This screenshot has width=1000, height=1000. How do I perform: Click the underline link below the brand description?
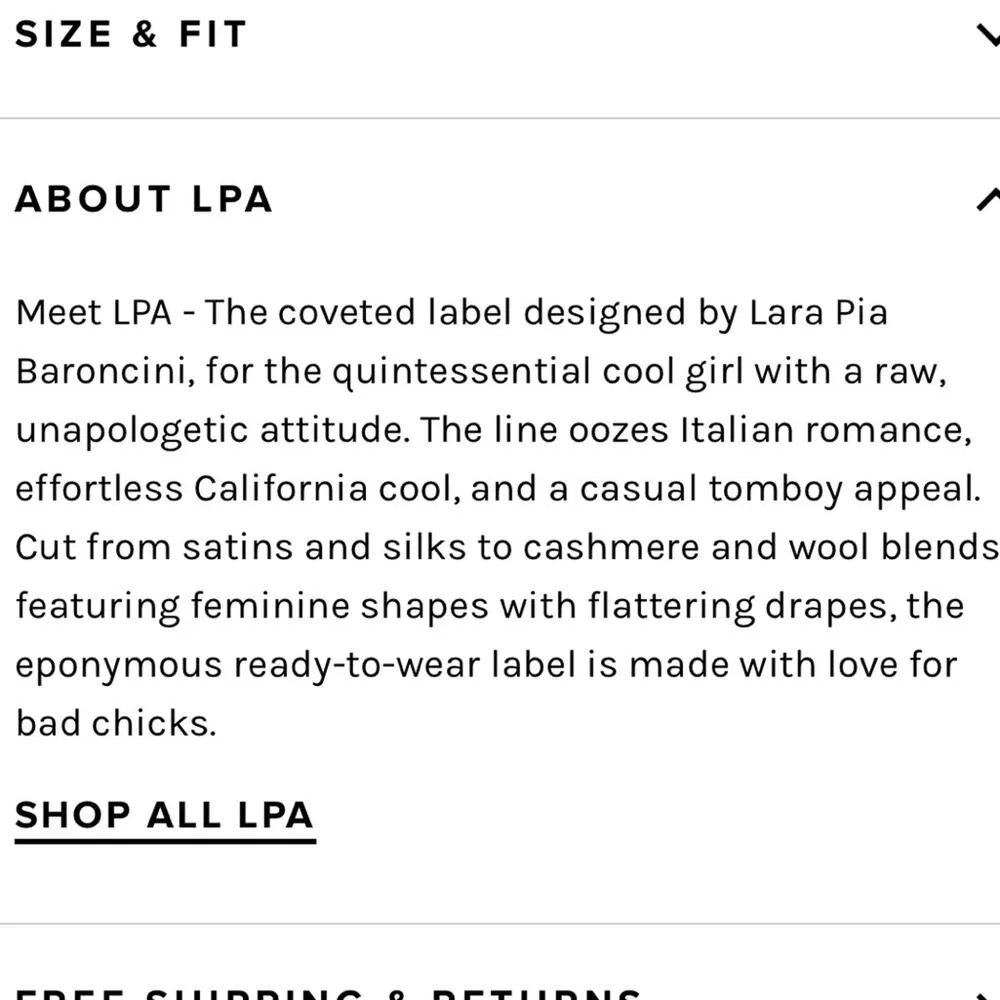pos(163,814)
